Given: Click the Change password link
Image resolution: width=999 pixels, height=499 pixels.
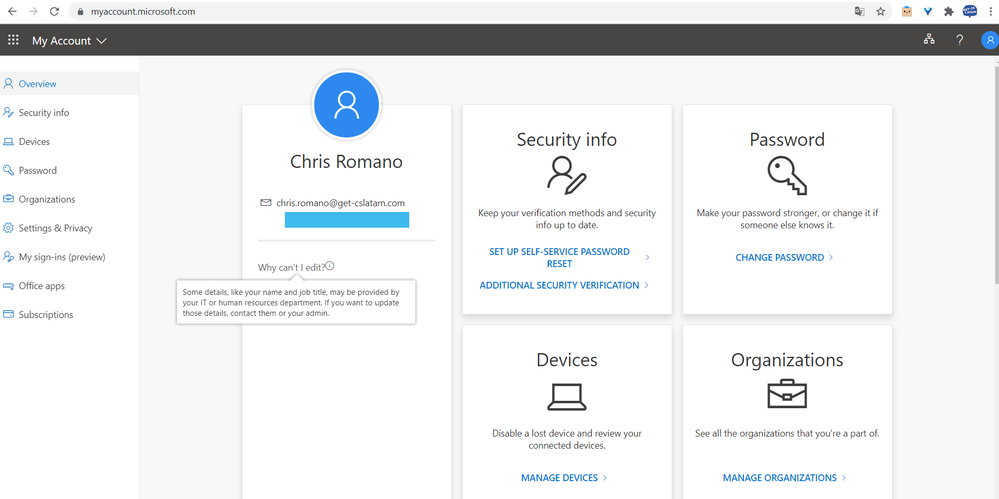Looking at the screenshot, I should (779, 257).
